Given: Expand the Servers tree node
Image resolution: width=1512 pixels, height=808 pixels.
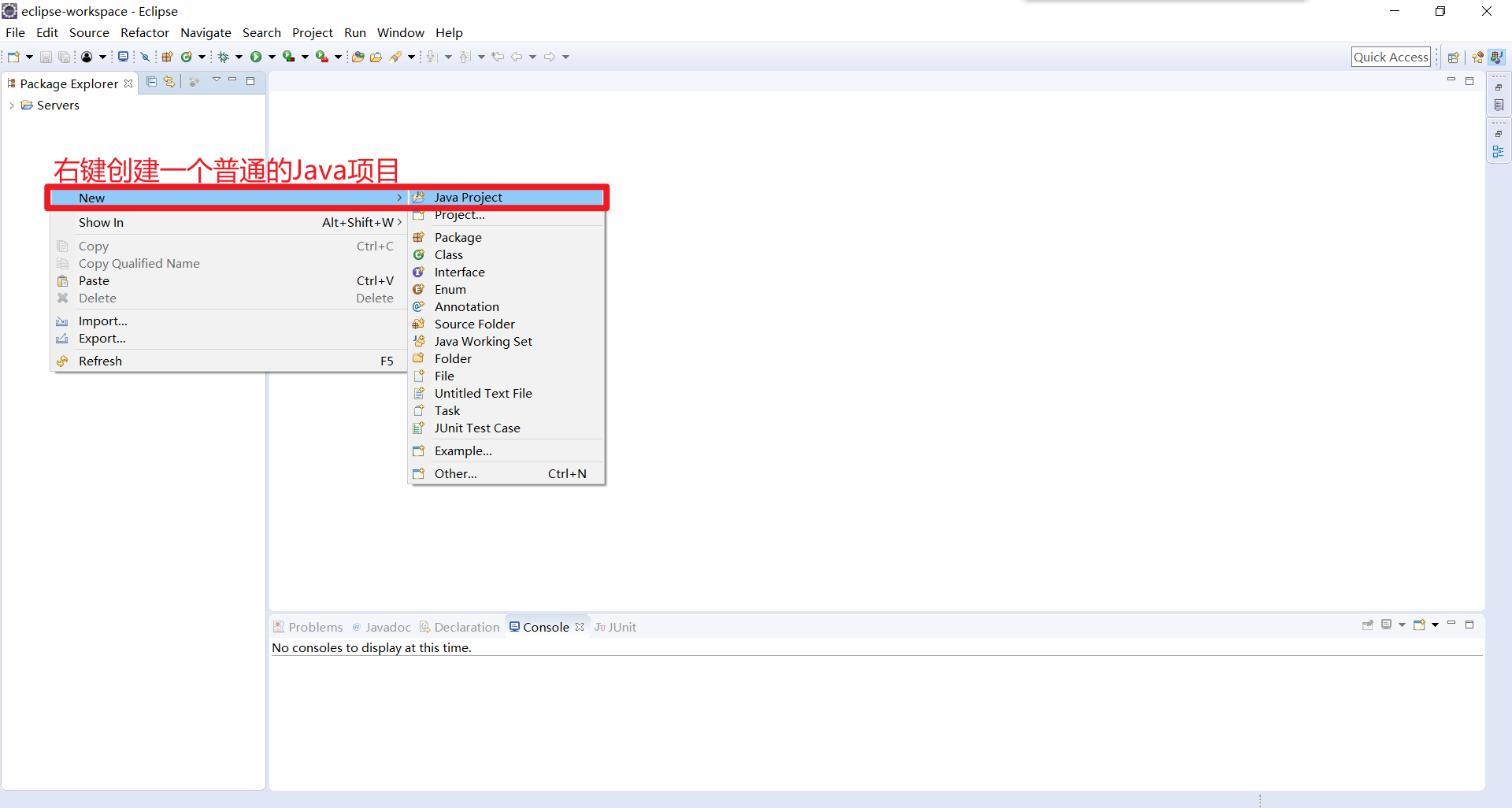Looking at the screenshot, I should click(11, 106).
